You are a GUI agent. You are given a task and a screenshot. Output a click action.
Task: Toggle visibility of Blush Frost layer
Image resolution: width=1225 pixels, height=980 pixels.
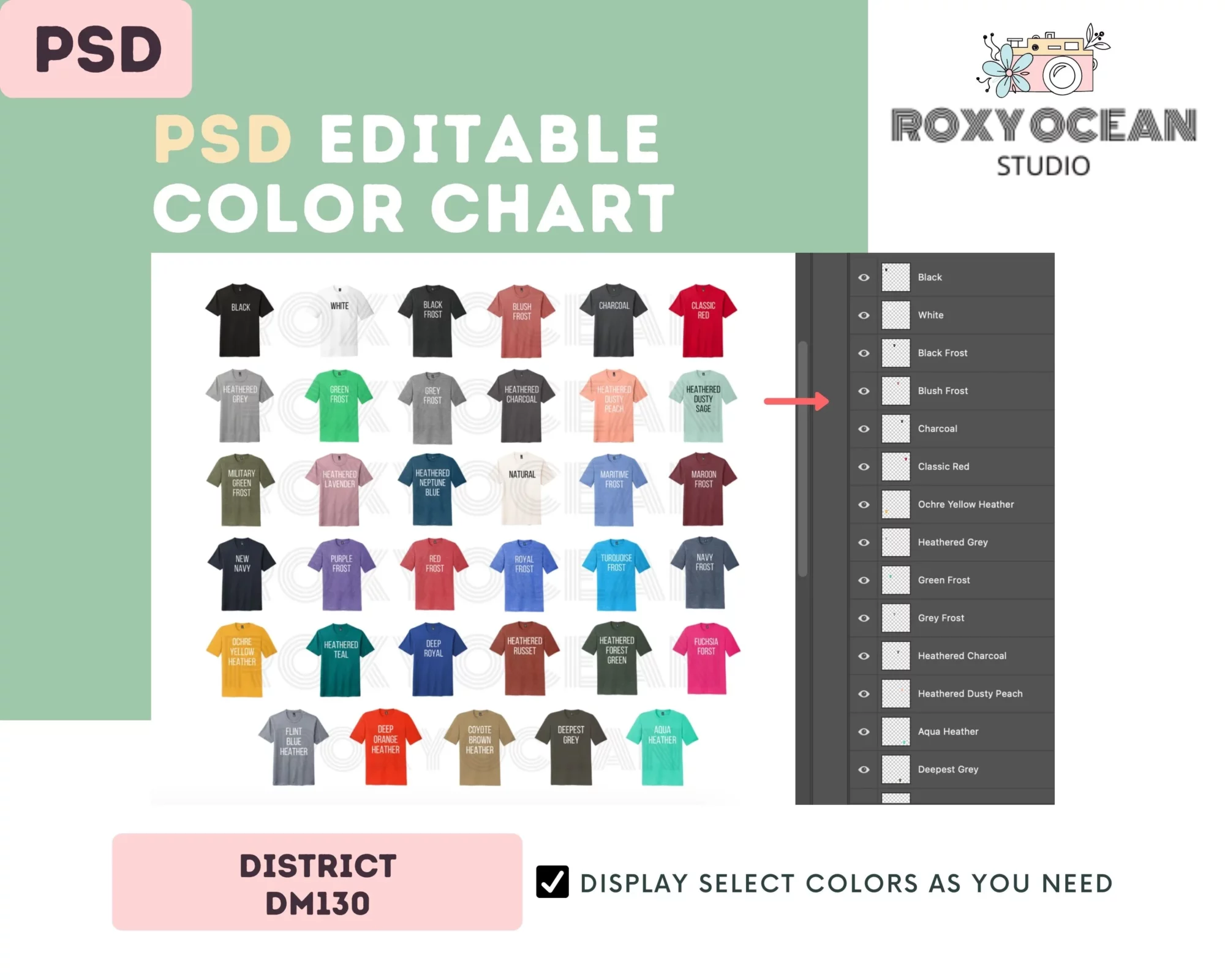[x=861, y=390]
